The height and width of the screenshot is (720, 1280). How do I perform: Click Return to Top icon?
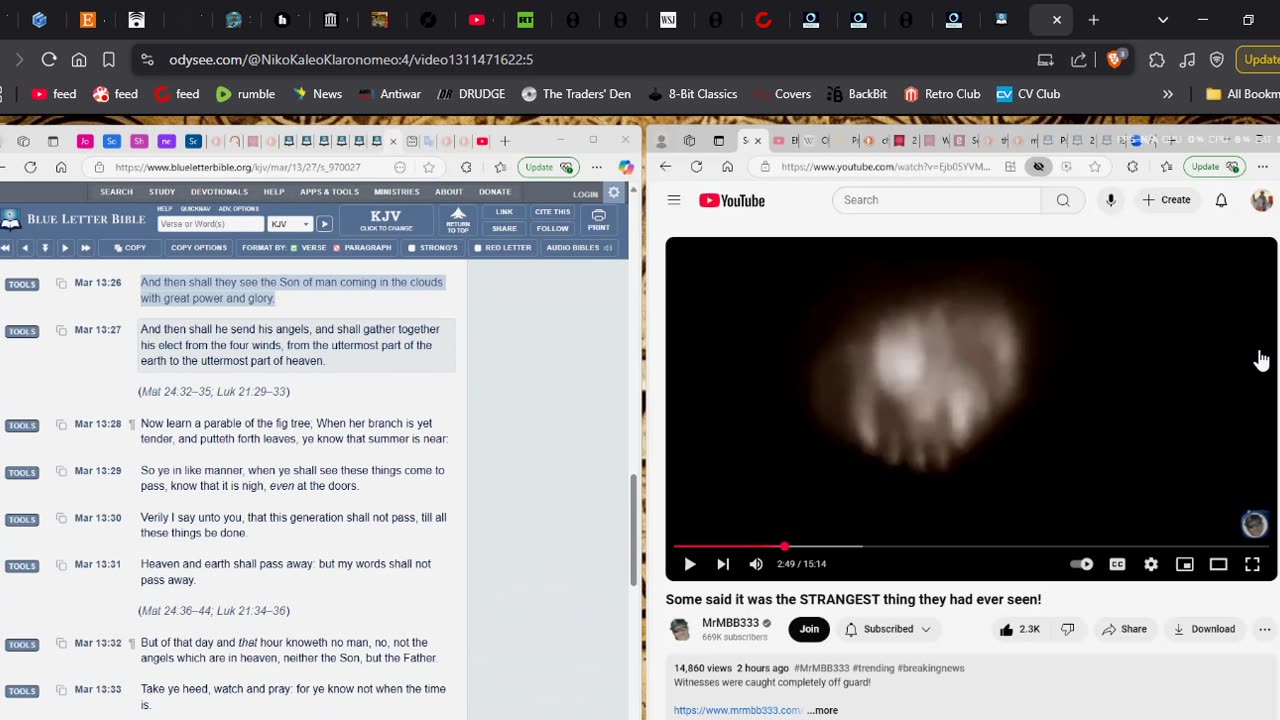click(x=458, y=220)
